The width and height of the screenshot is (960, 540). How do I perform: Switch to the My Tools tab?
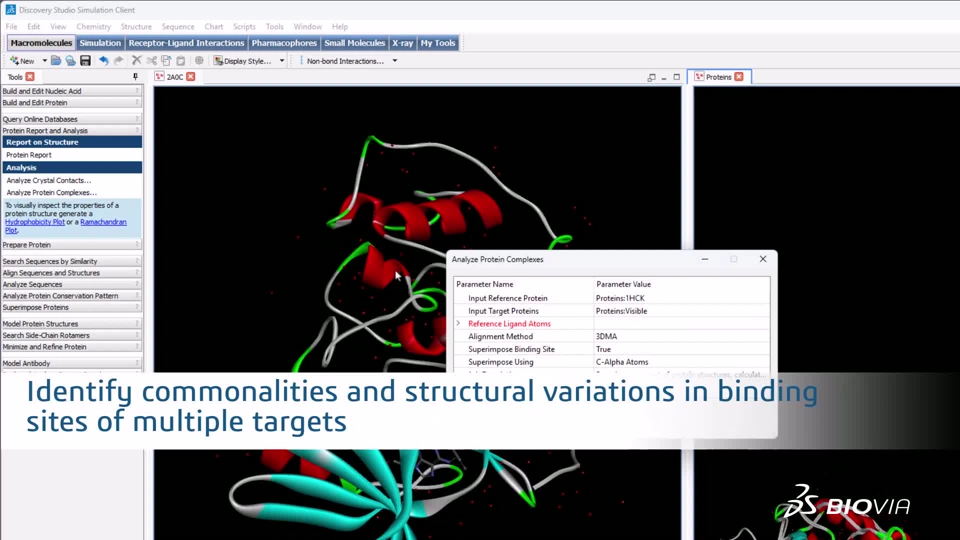tap(438, 43)
